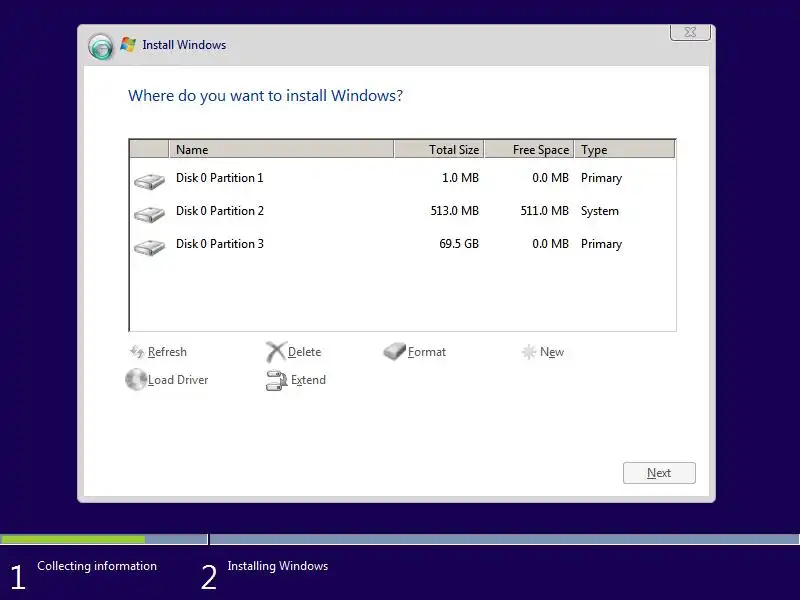
Task: Click the System type cell
Action: click(x=599, y=211)
